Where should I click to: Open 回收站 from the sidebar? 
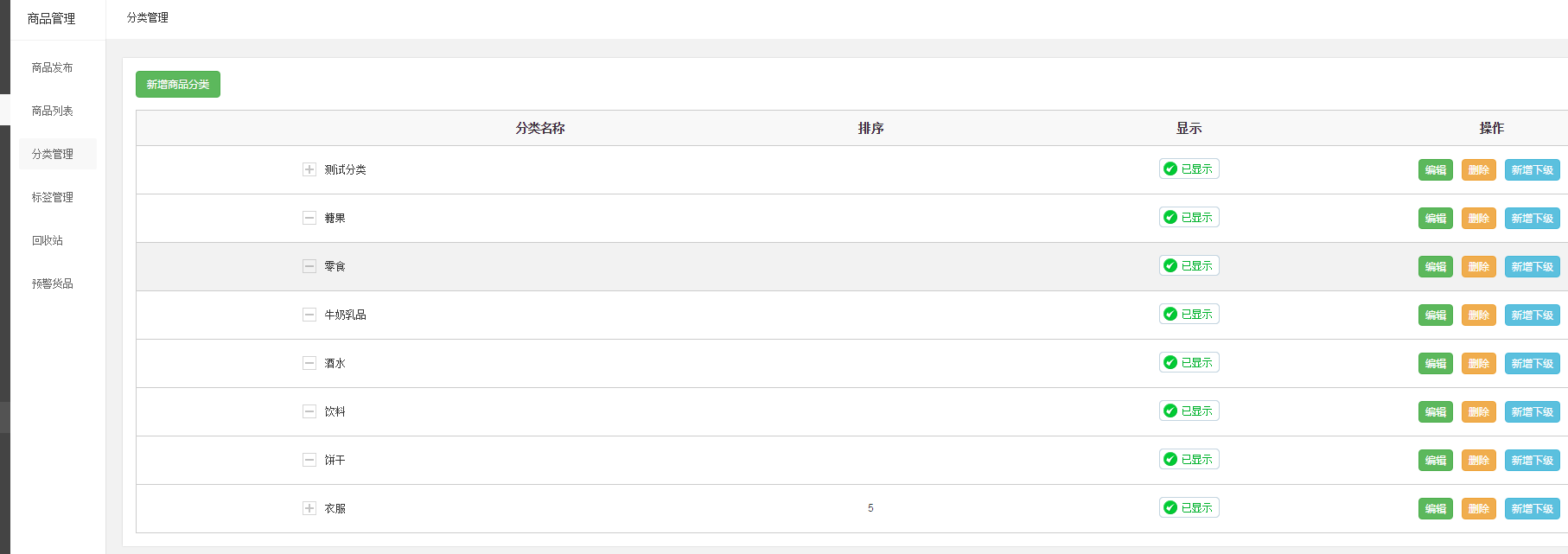click(x=48, y=240)
